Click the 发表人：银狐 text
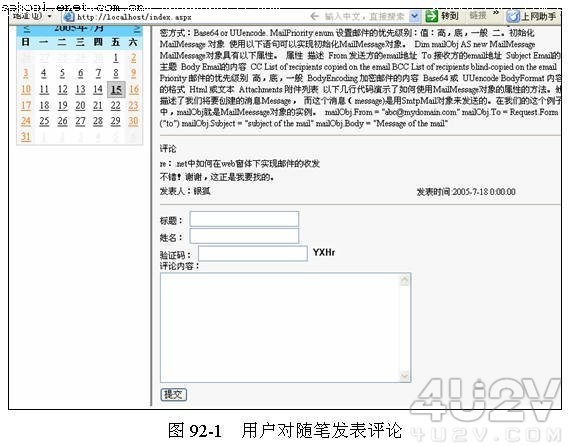The width and height of the screenshot is (572, 446). [x=185, y=191]
